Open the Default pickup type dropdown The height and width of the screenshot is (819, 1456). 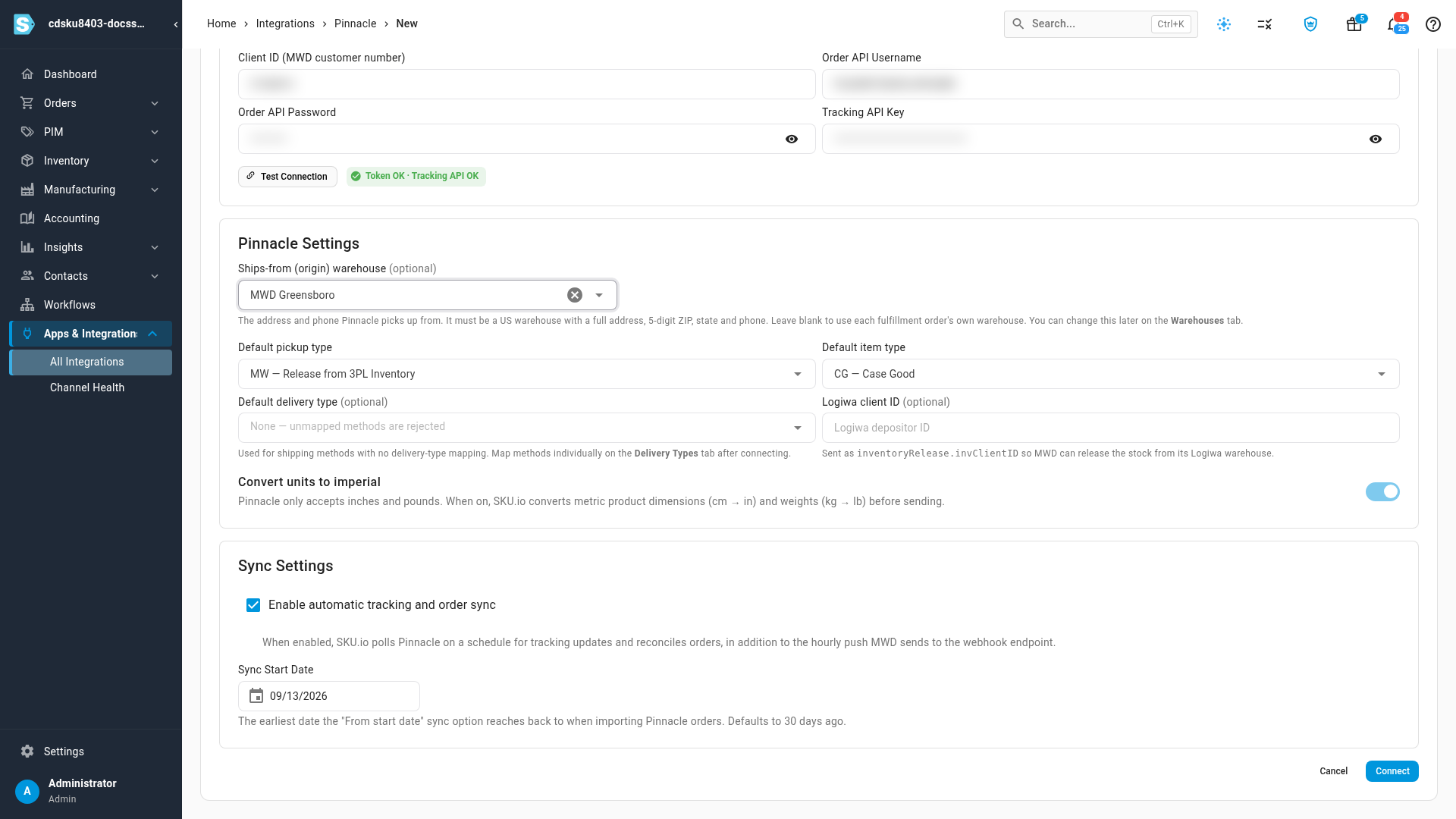[527, 374]
